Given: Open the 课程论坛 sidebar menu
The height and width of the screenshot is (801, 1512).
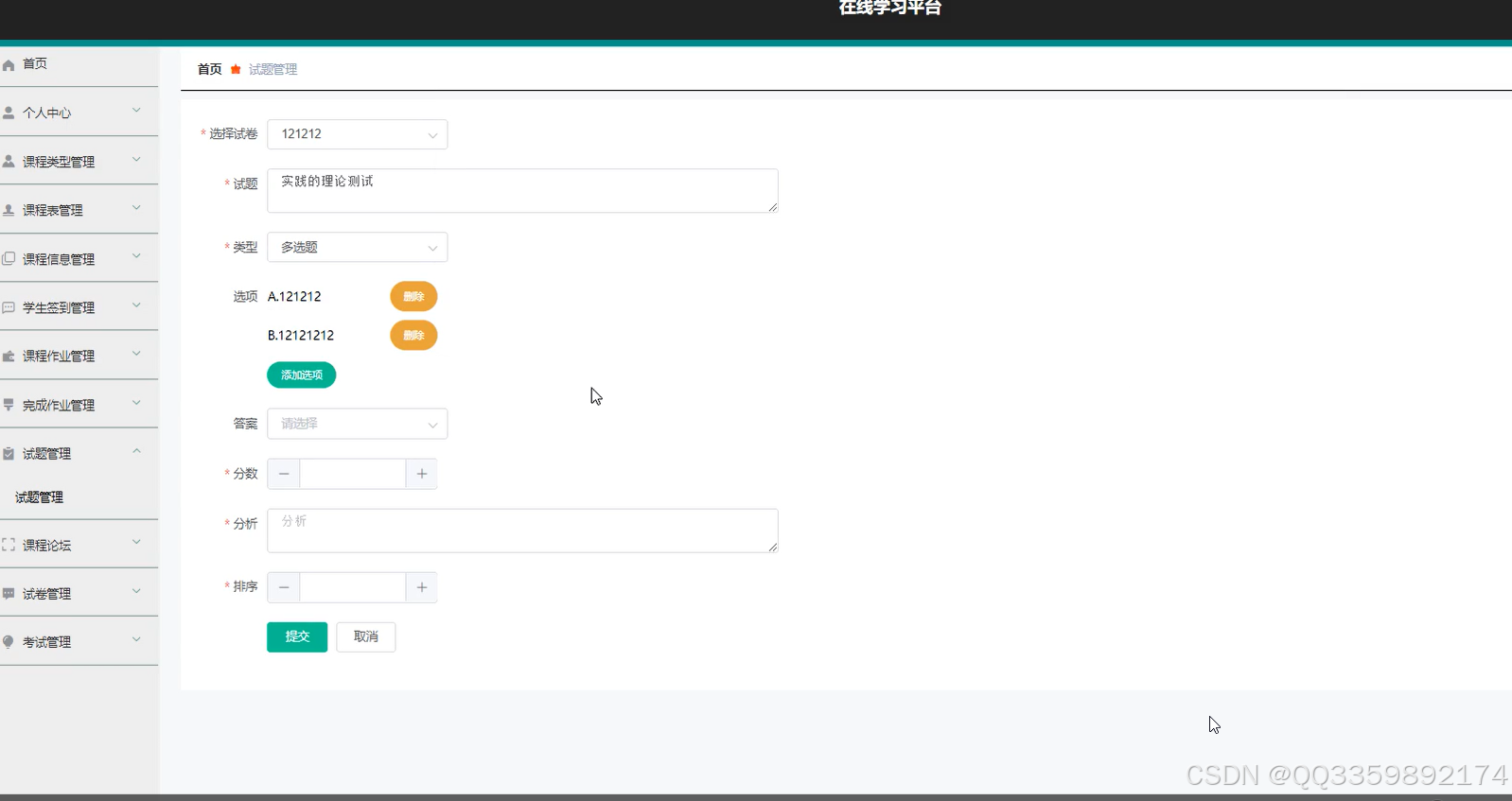Looking at the screenshot, I should 79,545.
